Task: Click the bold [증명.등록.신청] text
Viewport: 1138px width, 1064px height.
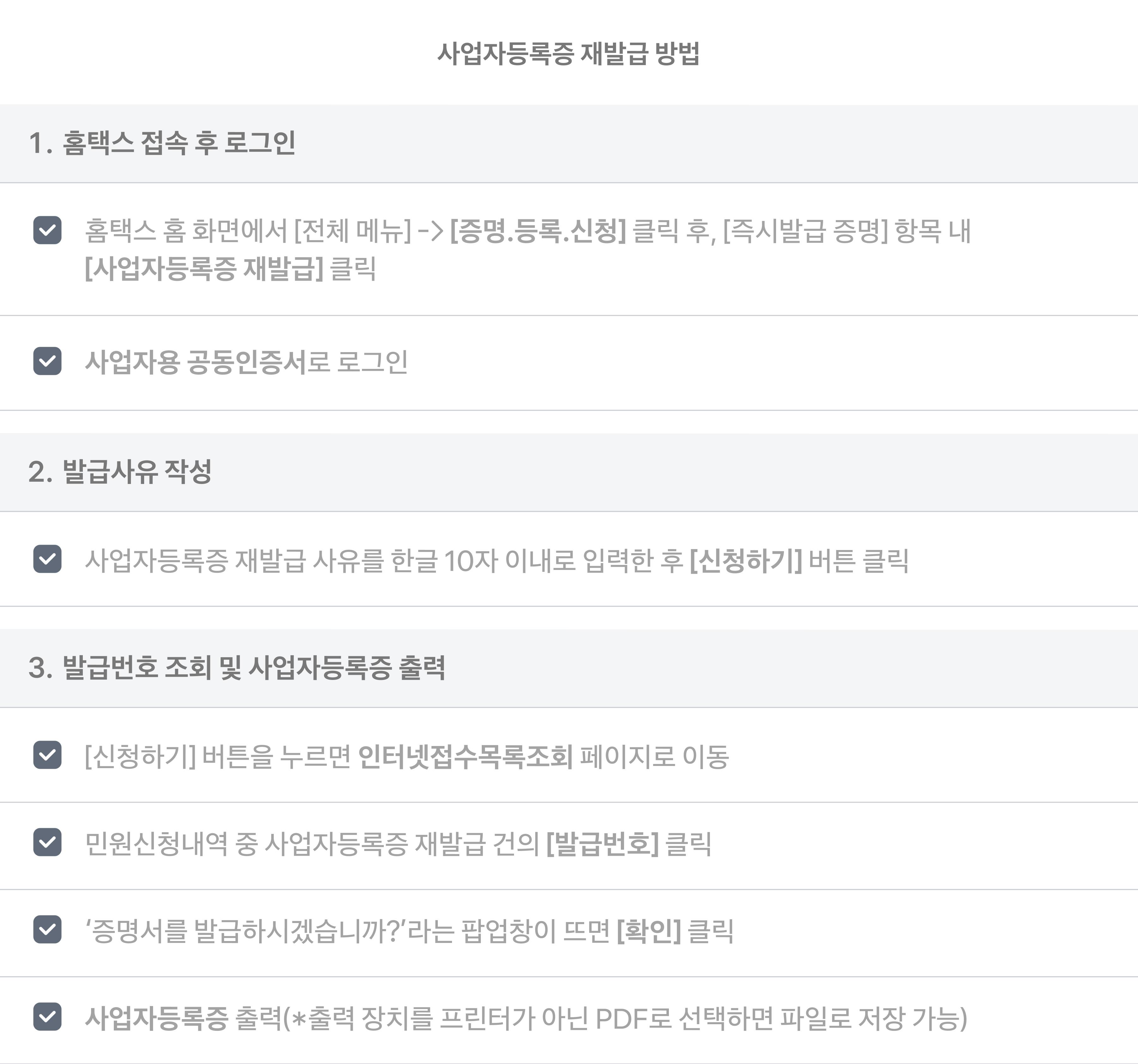Action: click(538, 231)
